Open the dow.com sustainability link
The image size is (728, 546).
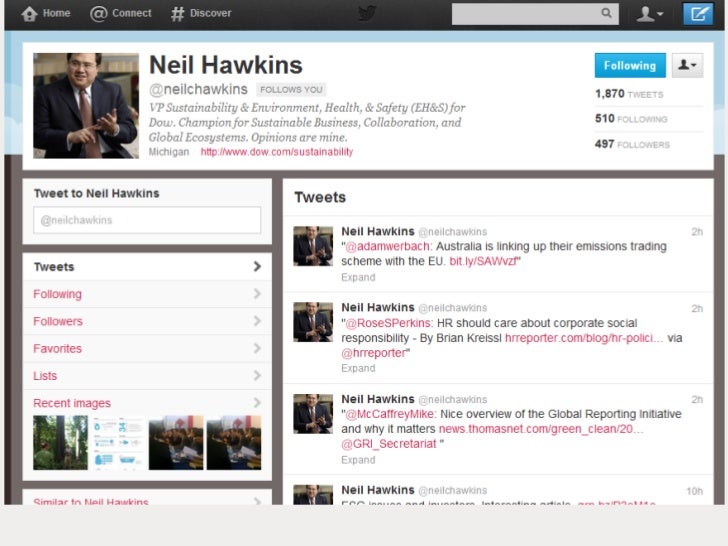tap(277, 152)
